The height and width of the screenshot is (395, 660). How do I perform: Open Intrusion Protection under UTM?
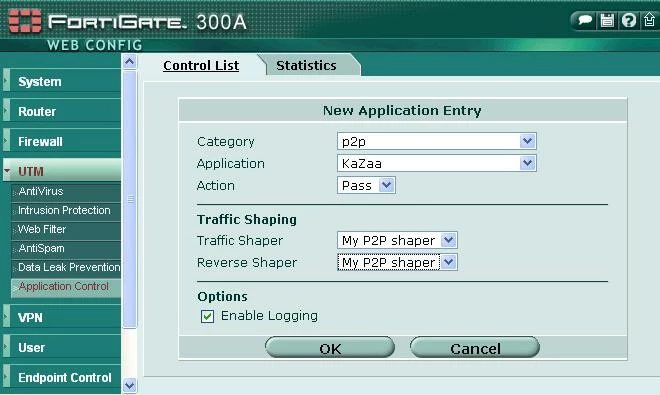(67, 210)
